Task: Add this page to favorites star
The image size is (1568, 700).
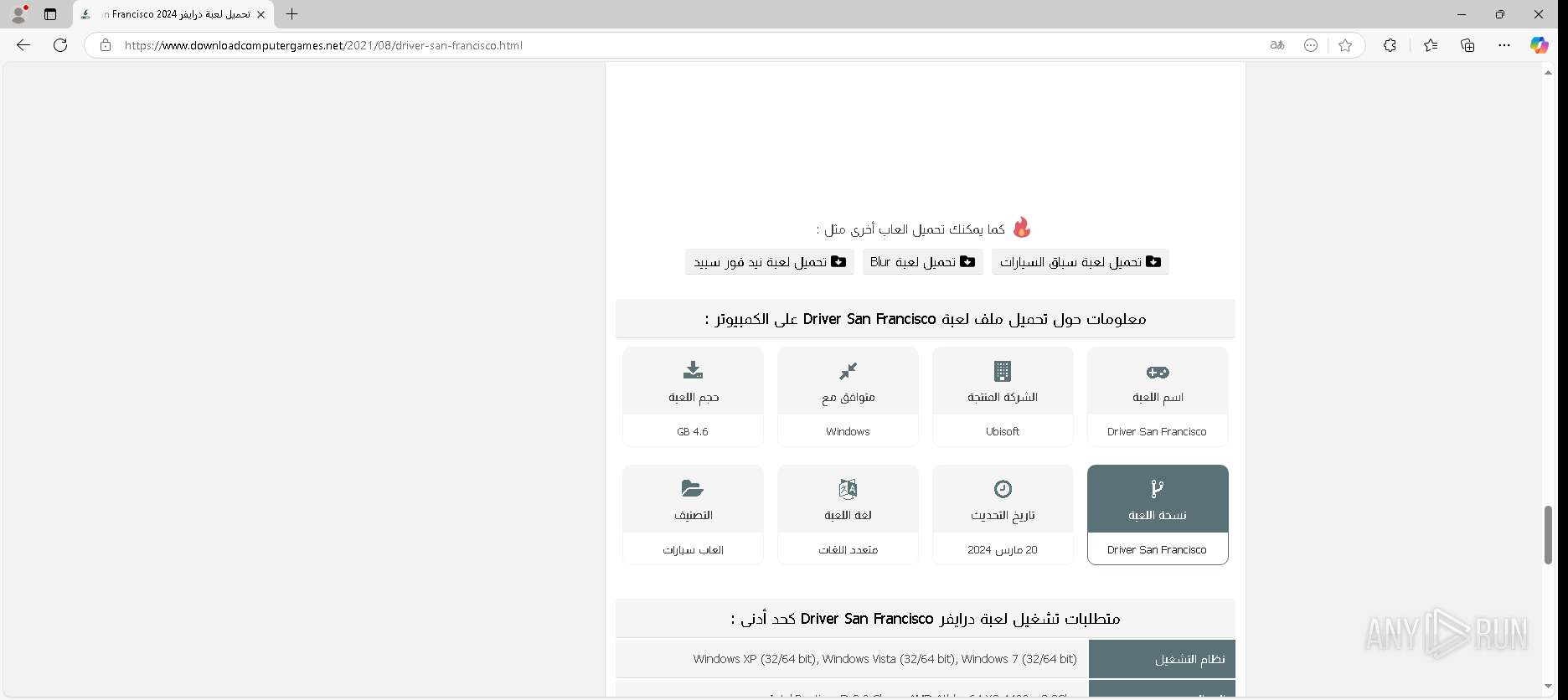Action: click(x=1345, y=45)
